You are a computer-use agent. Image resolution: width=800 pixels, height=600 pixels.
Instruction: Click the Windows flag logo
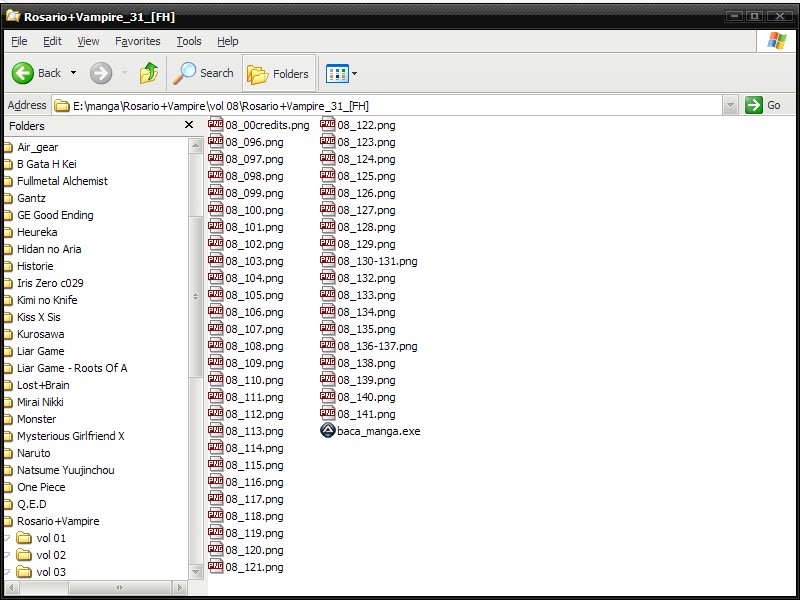coord(777,41)
